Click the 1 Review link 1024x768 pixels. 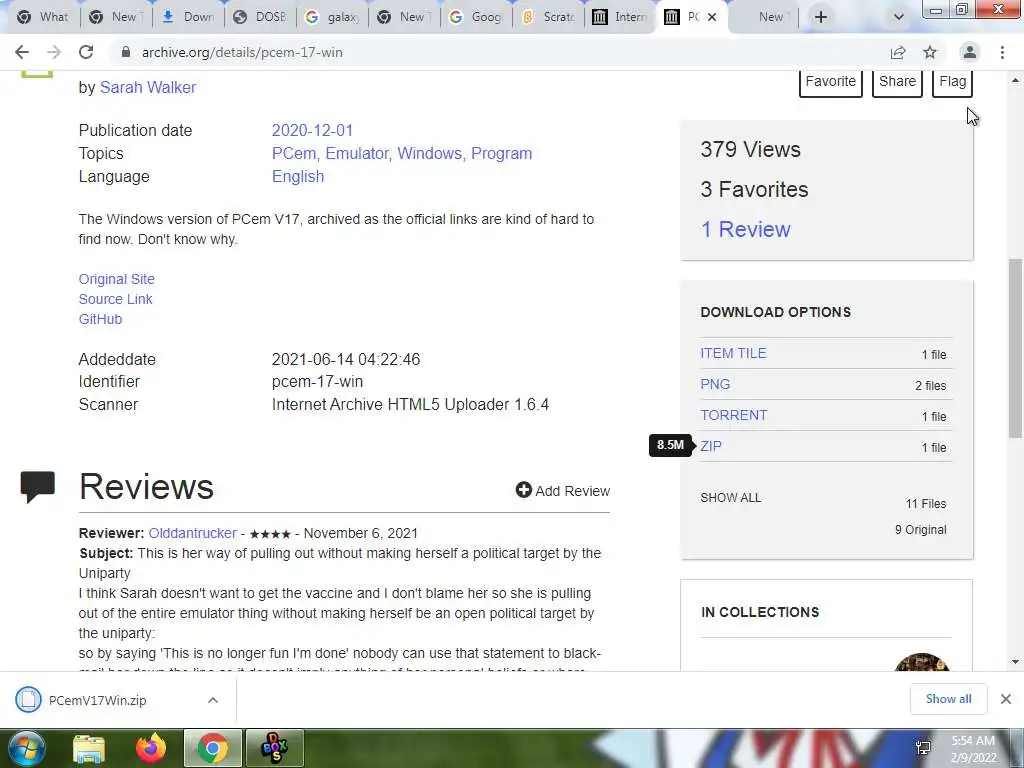[x=745, y=229]
